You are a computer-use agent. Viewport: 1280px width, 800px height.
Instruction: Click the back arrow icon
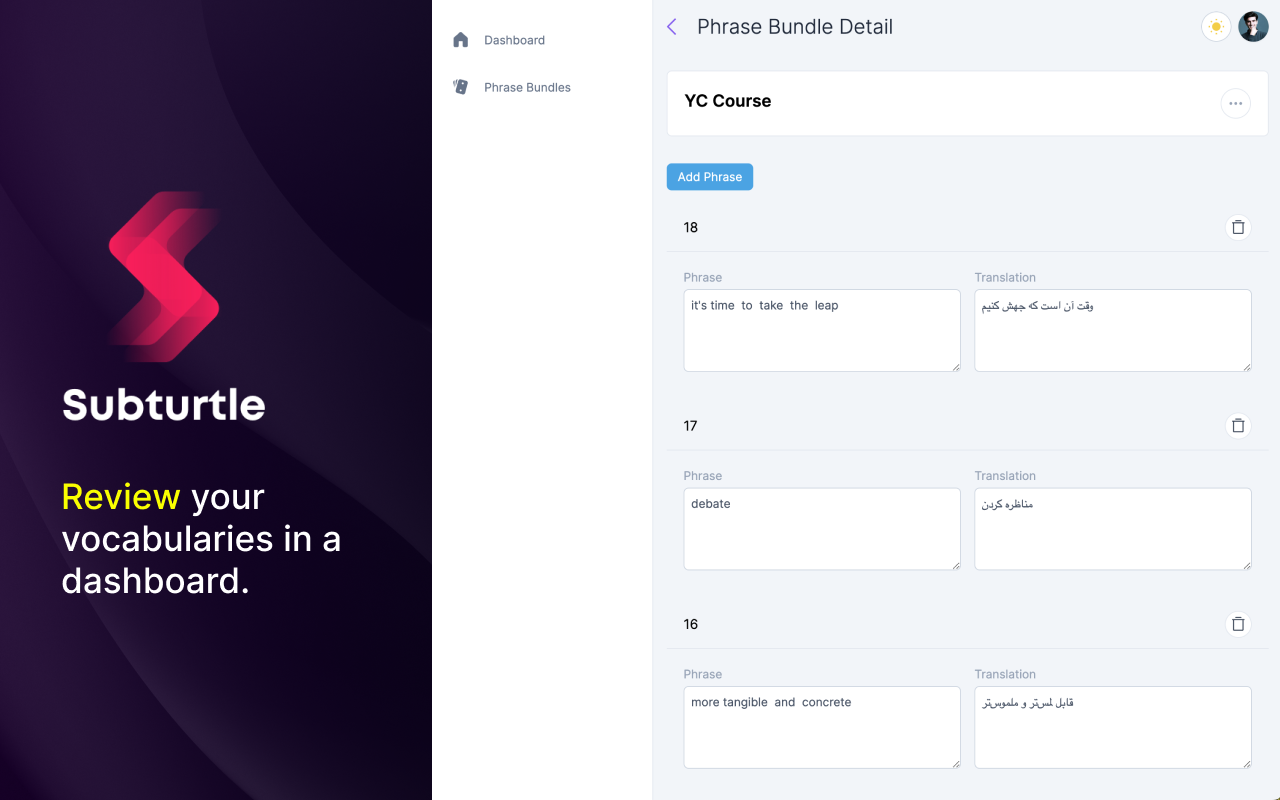click(x=672, y=27)
